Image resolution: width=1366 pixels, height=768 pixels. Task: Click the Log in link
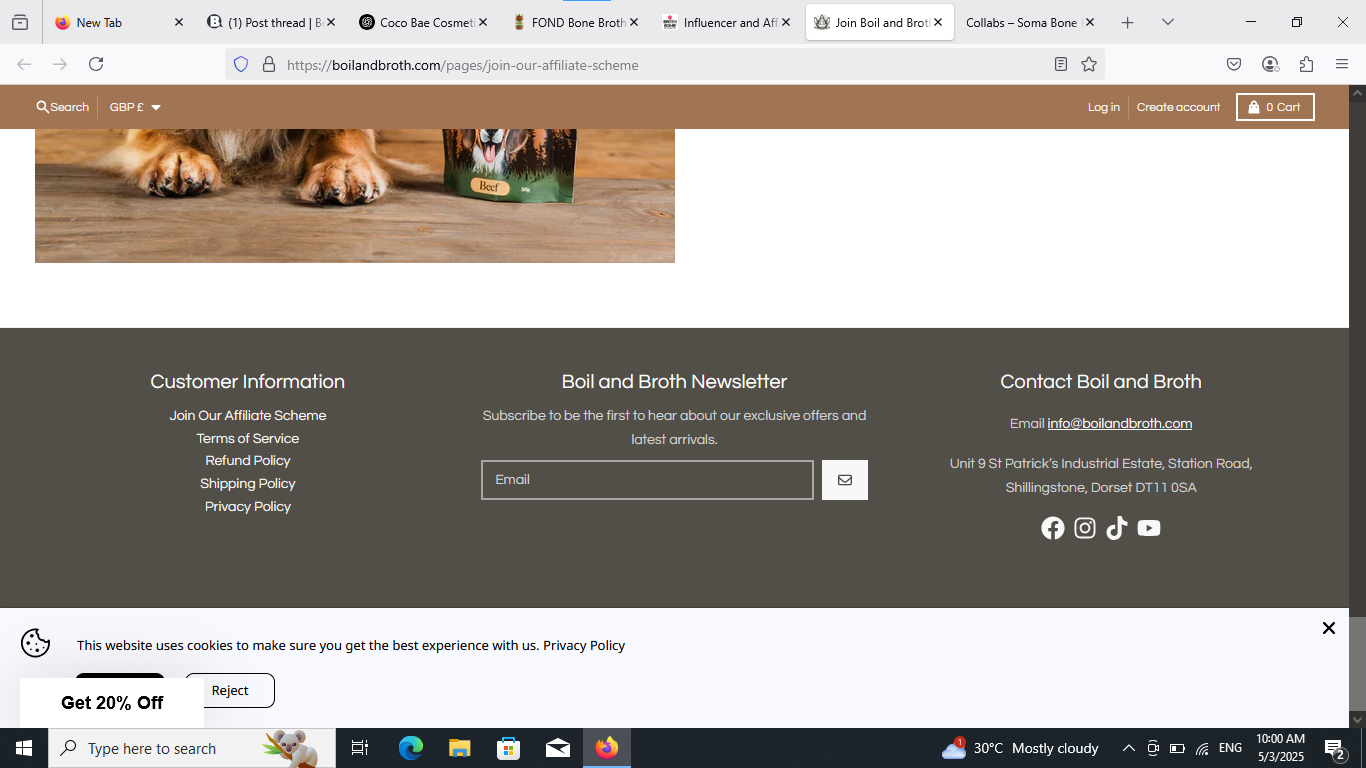(x=1104, y=107)
